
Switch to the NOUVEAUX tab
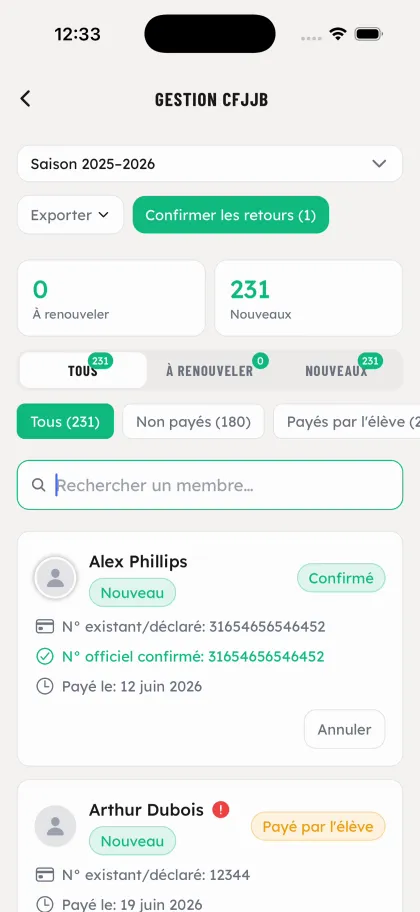point(336,370)
